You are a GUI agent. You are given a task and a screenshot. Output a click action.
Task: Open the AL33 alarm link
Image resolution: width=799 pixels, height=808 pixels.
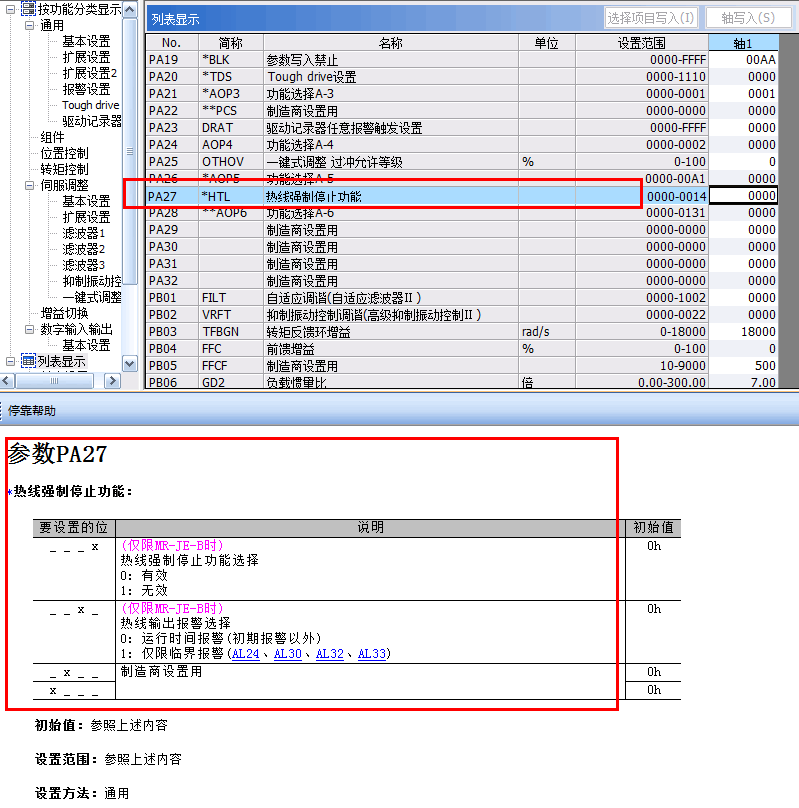point(373,654)
